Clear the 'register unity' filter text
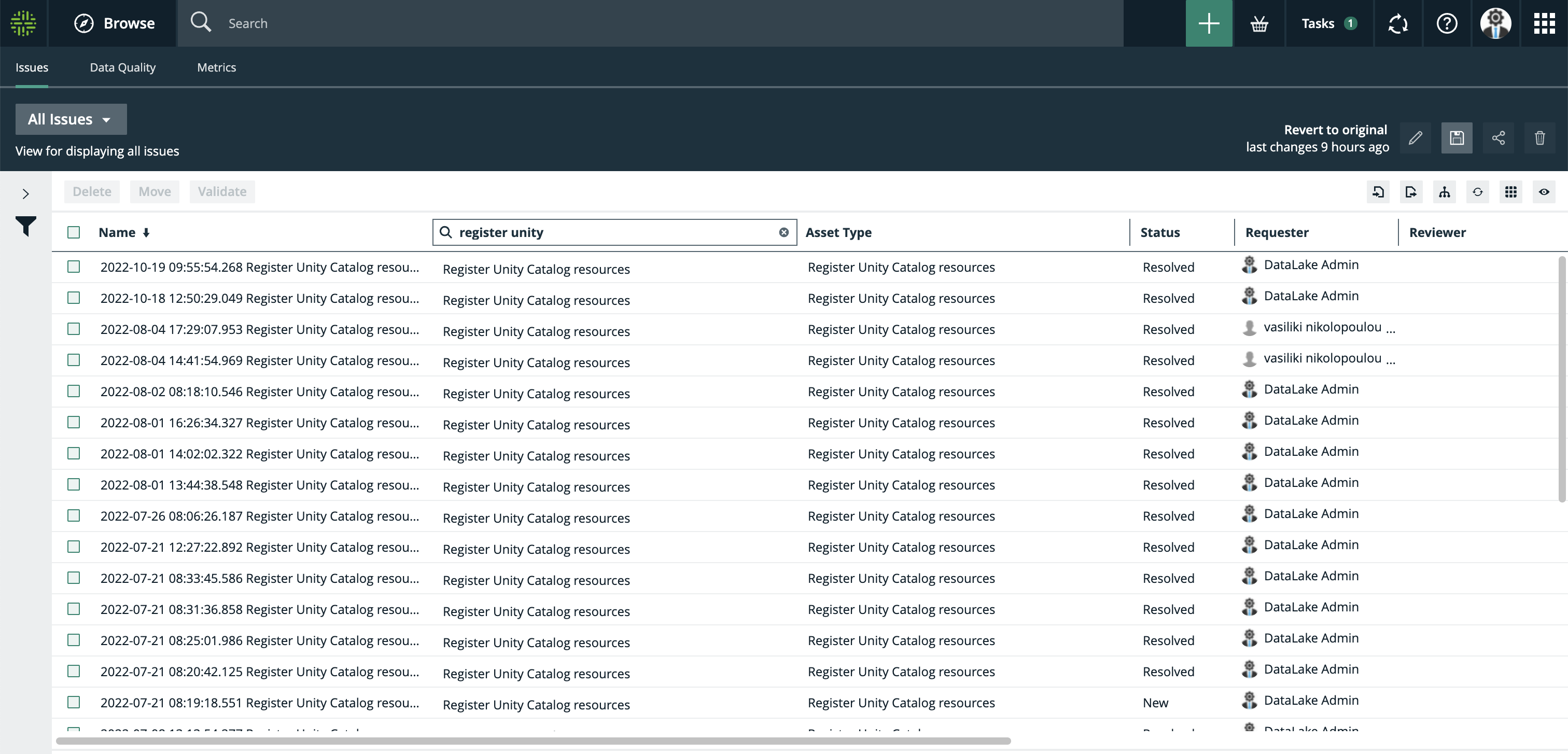Viewport: 1568px width, 754px height. point(783,232)
